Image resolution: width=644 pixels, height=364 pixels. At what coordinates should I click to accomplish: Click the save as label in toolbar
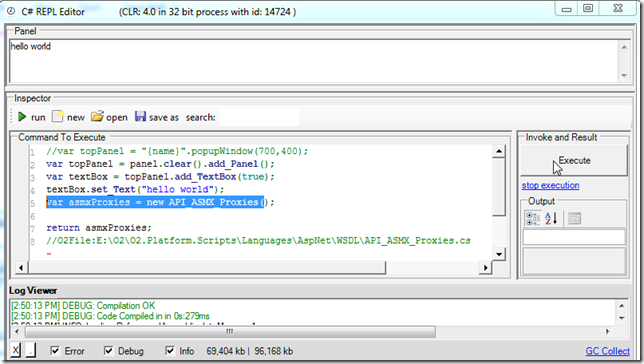point(164,117)
